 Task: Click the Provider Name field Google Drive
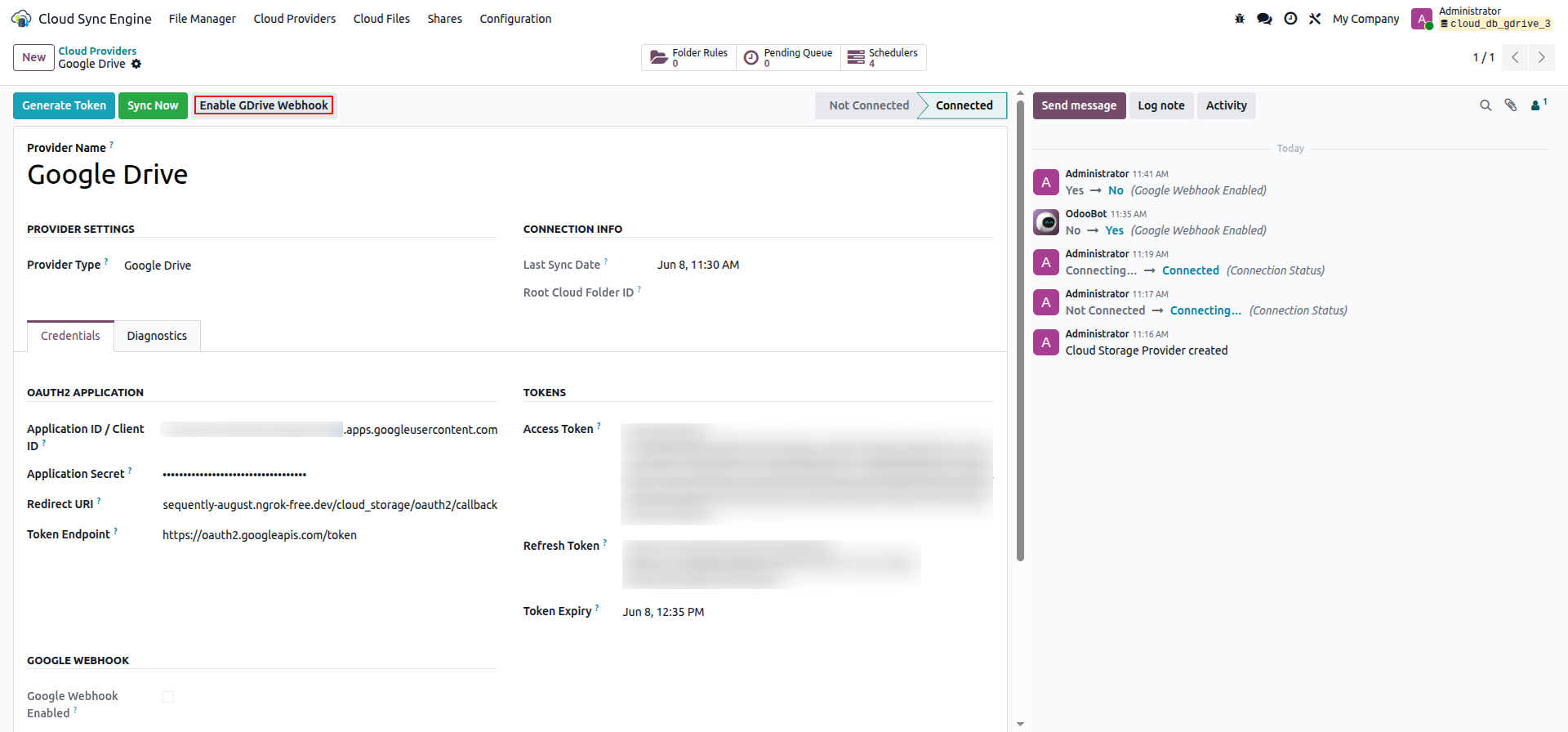click(107, 174)
